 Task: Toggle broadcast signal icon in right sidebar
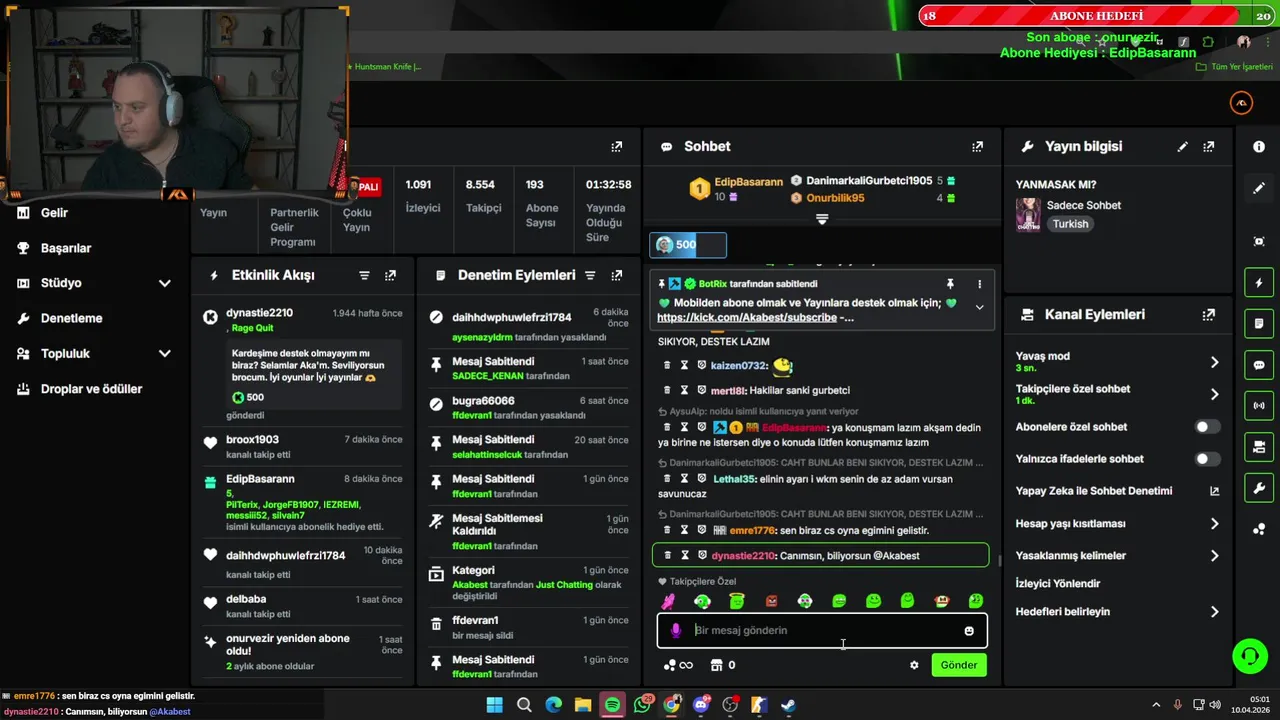click(x=1259, y=406)
